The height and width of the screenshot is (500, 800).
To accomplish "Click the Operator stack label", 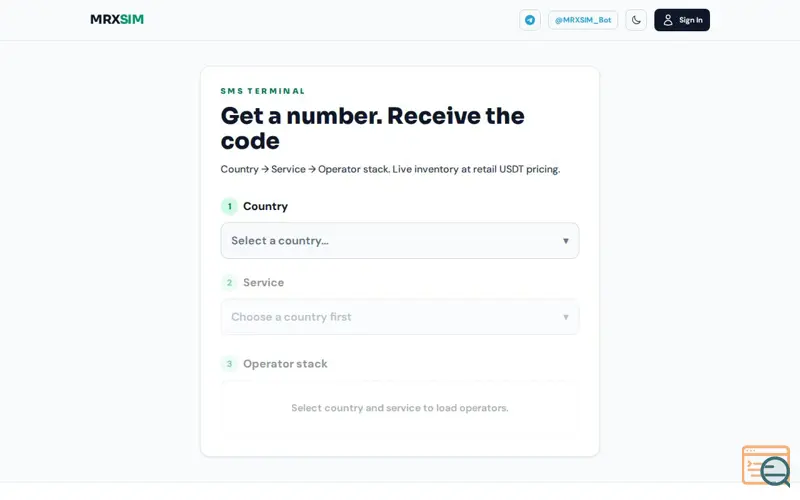I will pos(285,364).
